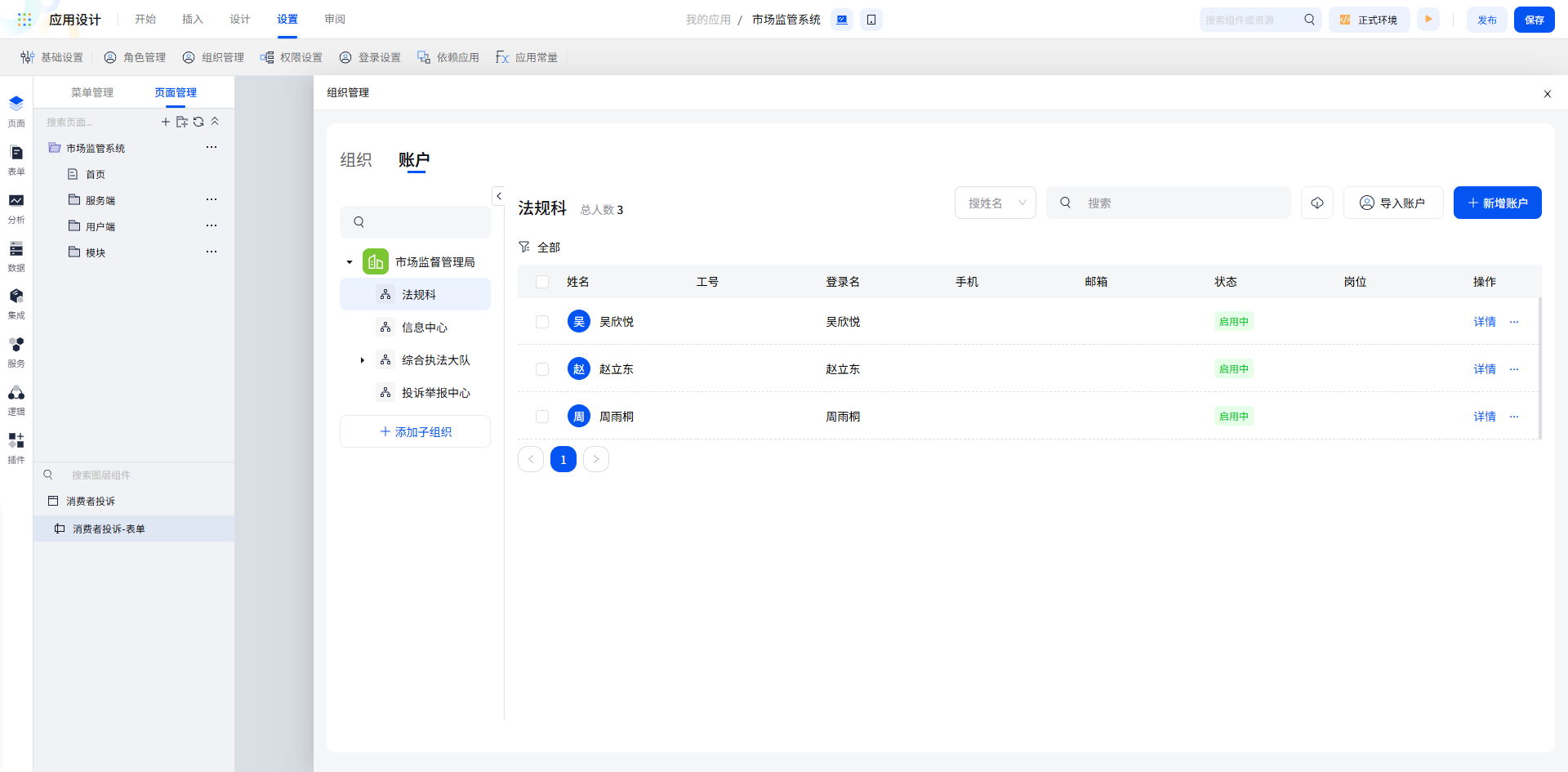Viewport: 1568px width, 772px height.
Task: Check the checkbox for 吴欣悦
Action: [542, 322]
